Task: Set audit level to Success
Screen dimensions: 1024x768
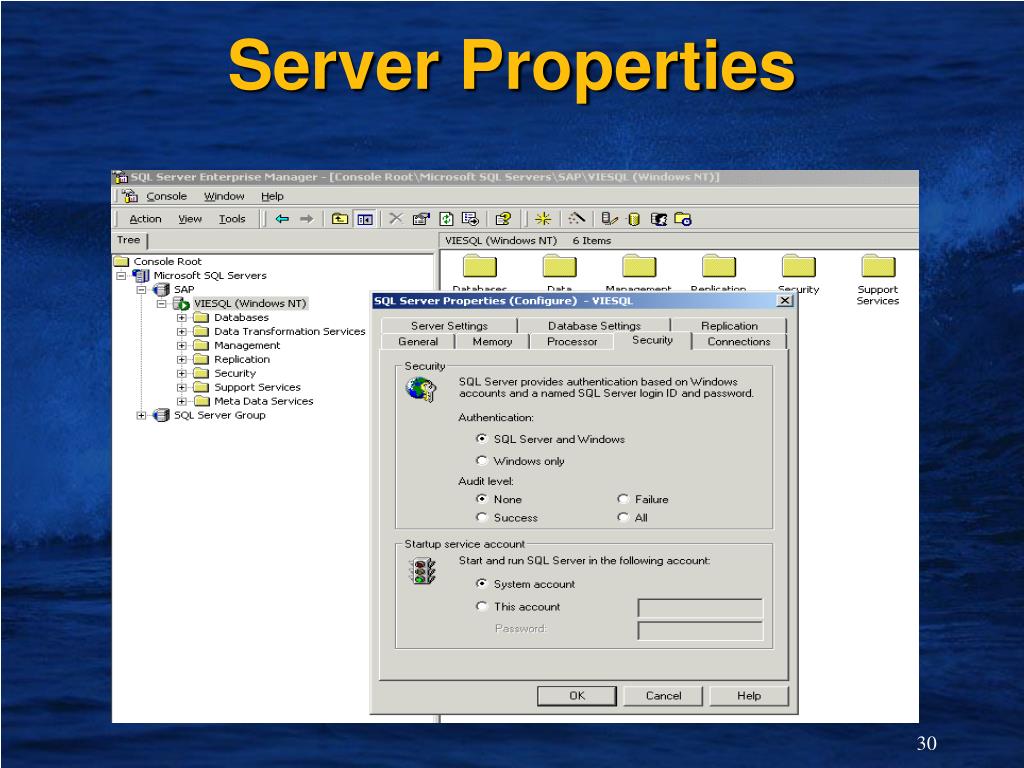Action: (482, 517)
